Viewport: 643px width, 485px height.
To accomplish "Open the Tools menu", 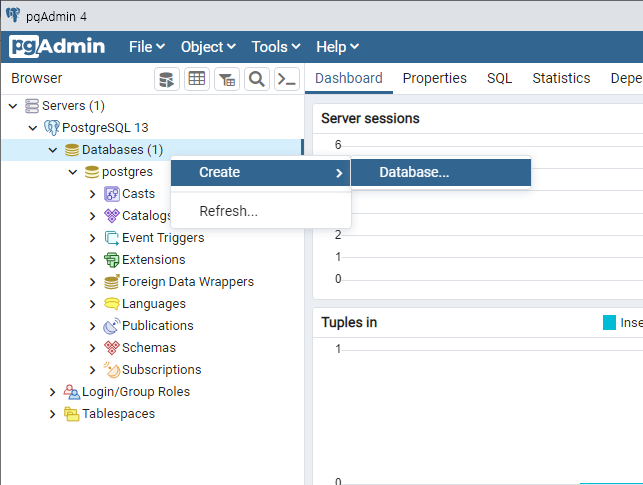I will coord(276,47).
